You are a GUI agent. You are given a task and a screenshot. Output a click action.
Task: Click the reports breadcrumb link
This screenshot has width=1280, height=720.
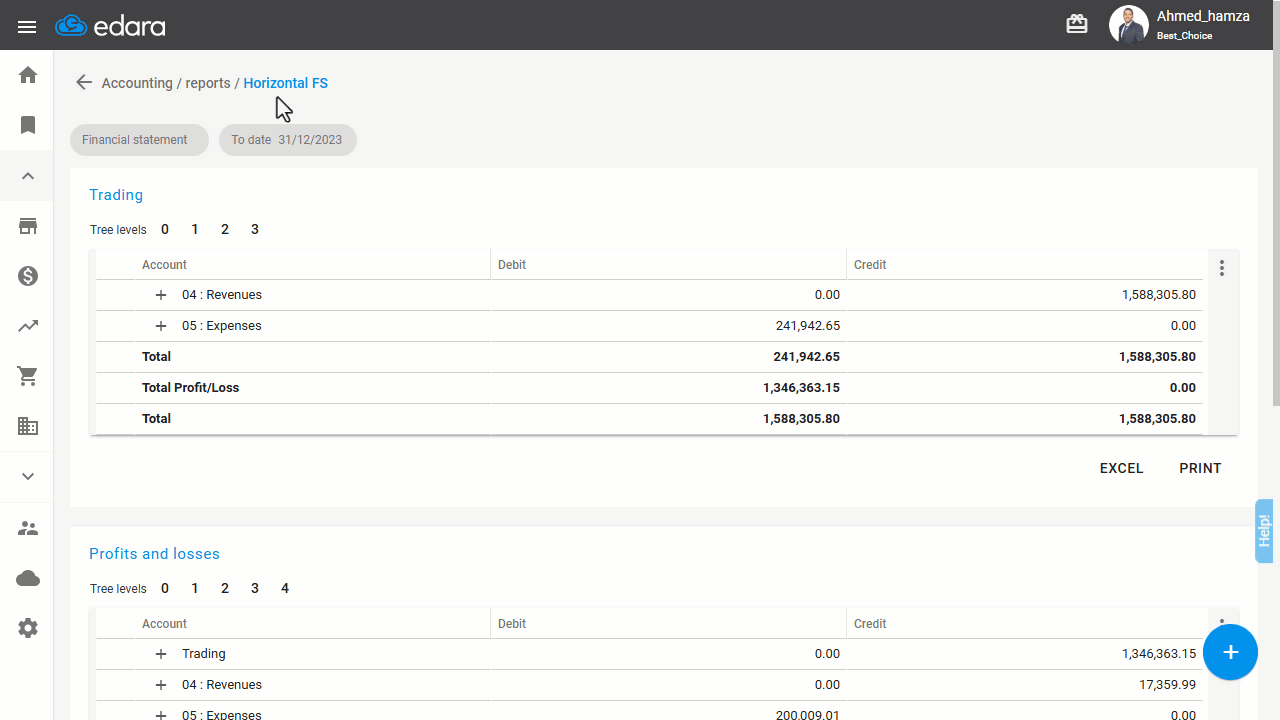point(208,83)
